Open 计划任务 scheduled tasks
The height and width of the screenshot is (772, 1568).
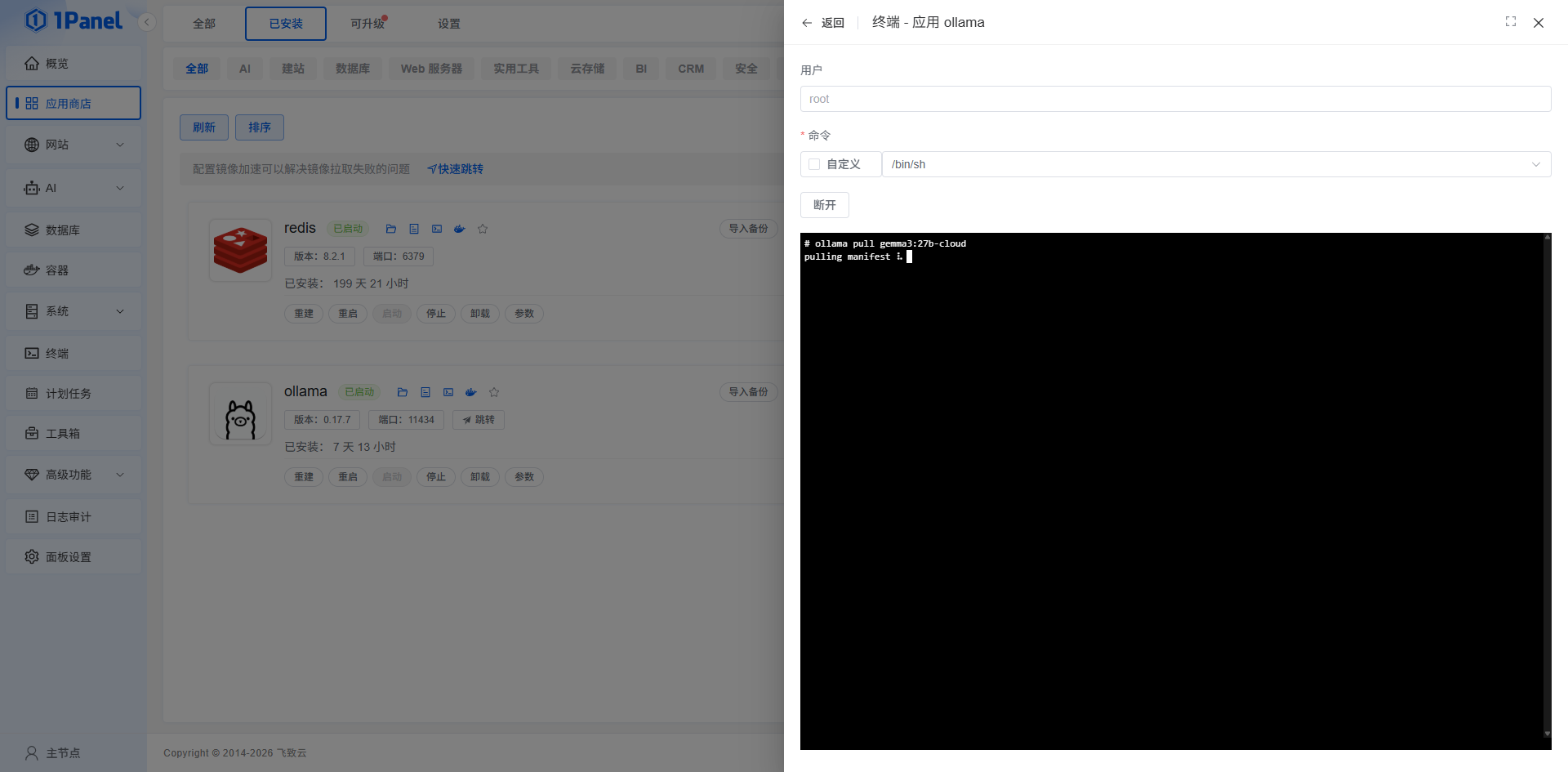pyautogui.click(x=73, y=393)
